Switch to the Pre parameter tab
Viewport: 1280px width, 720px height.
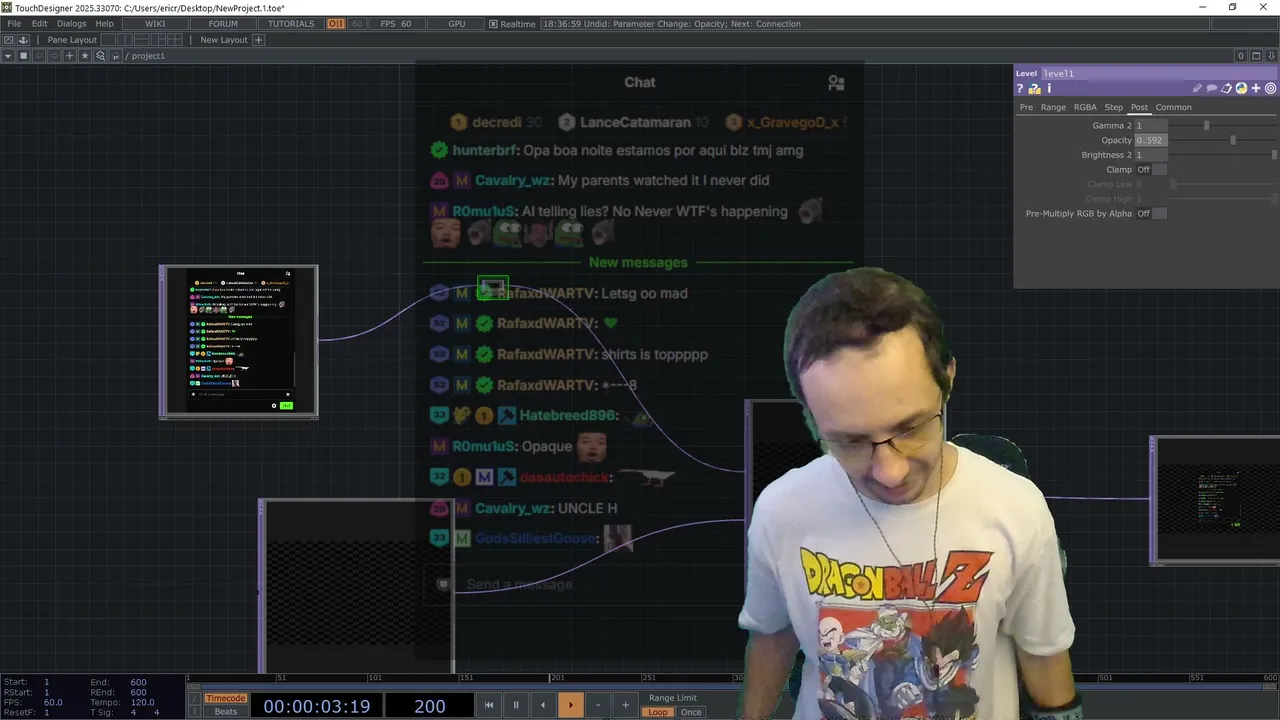pos(1026,107)
